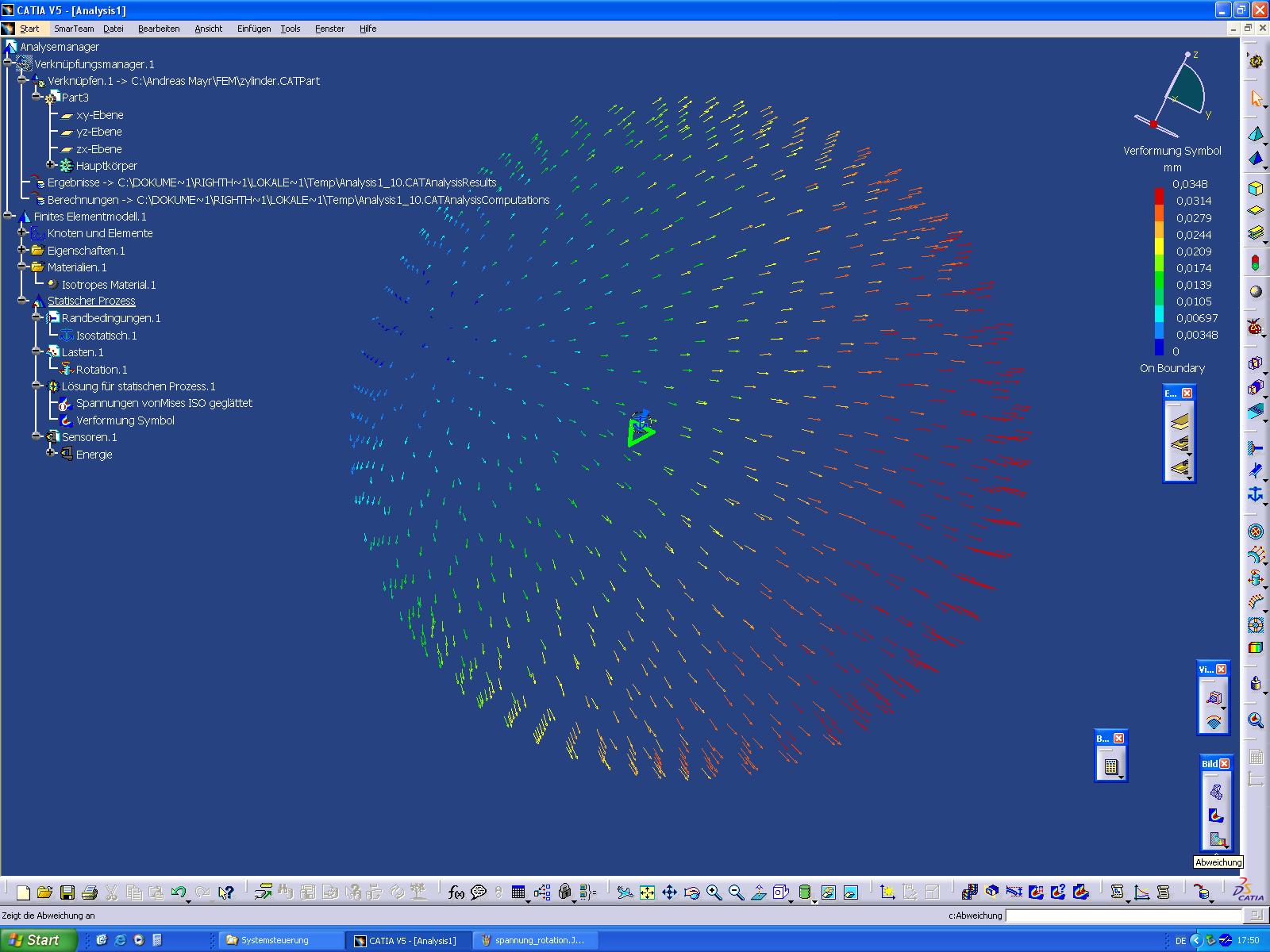Click the 3D Property cube icon
This screenshot has height=952, width=1270.
click(x=1256, y=188)
